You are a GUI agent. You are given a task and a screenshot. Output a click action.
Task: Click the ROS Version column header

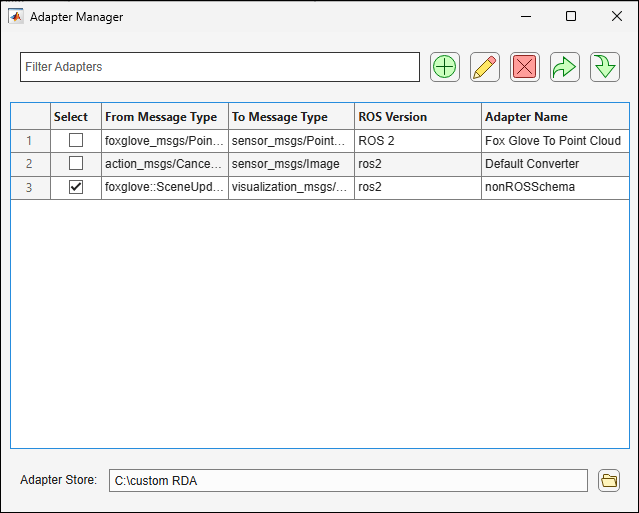(x=418, y=117)
